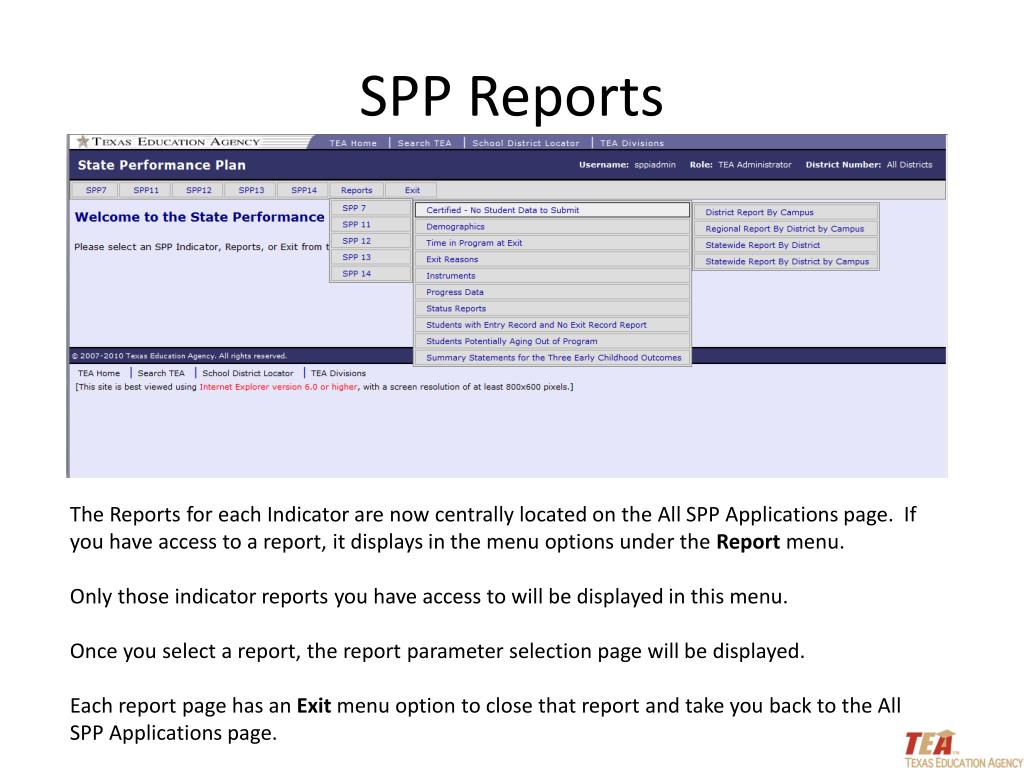Select the Demographics report
The image size is (1024, 768).
coord(552,227)
